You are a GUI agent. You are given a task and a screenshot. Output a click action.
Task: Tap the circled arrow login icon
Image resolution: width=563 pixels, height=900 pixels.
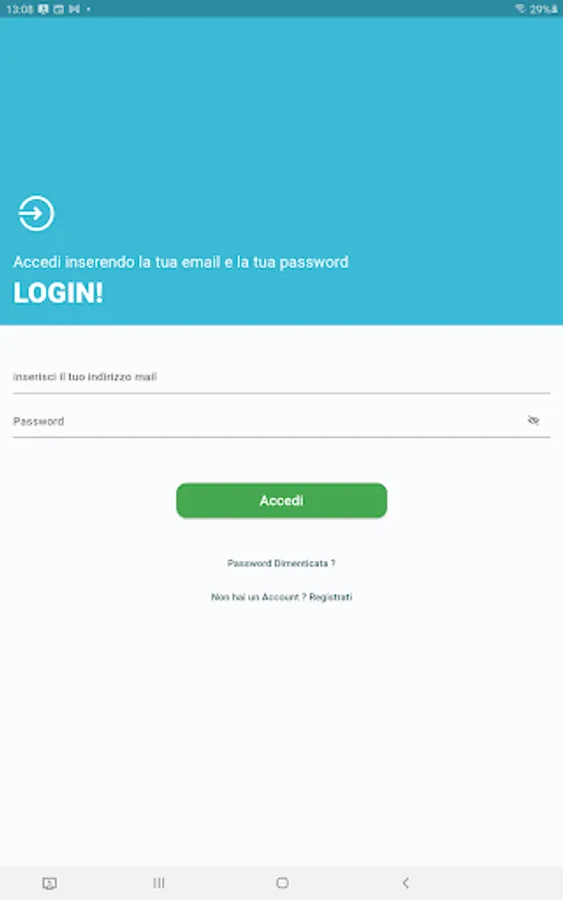[x=36, y=213]
